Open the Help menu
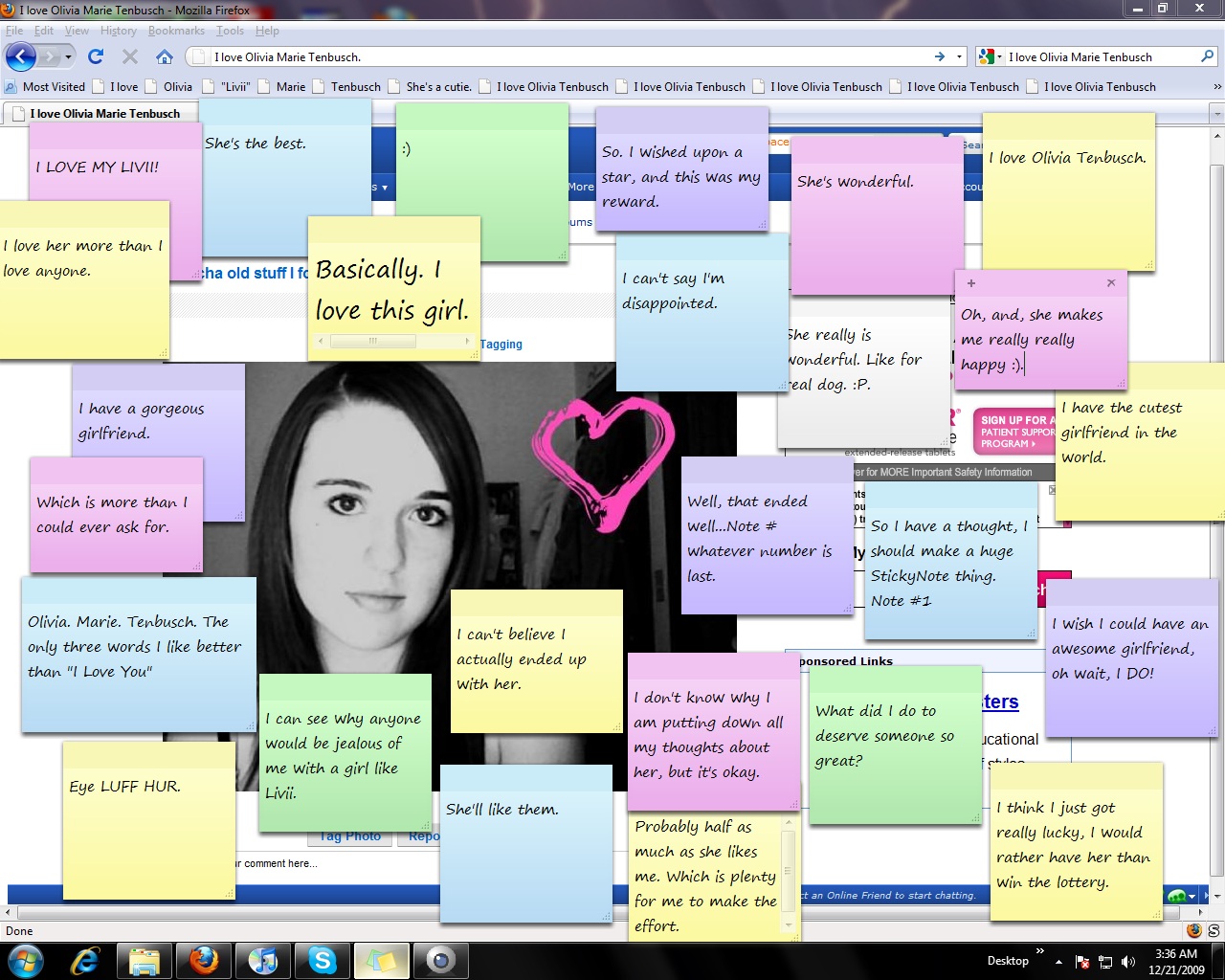This screenshot has height=980, width=1225. pyautogui.click(x=267, y=31)
